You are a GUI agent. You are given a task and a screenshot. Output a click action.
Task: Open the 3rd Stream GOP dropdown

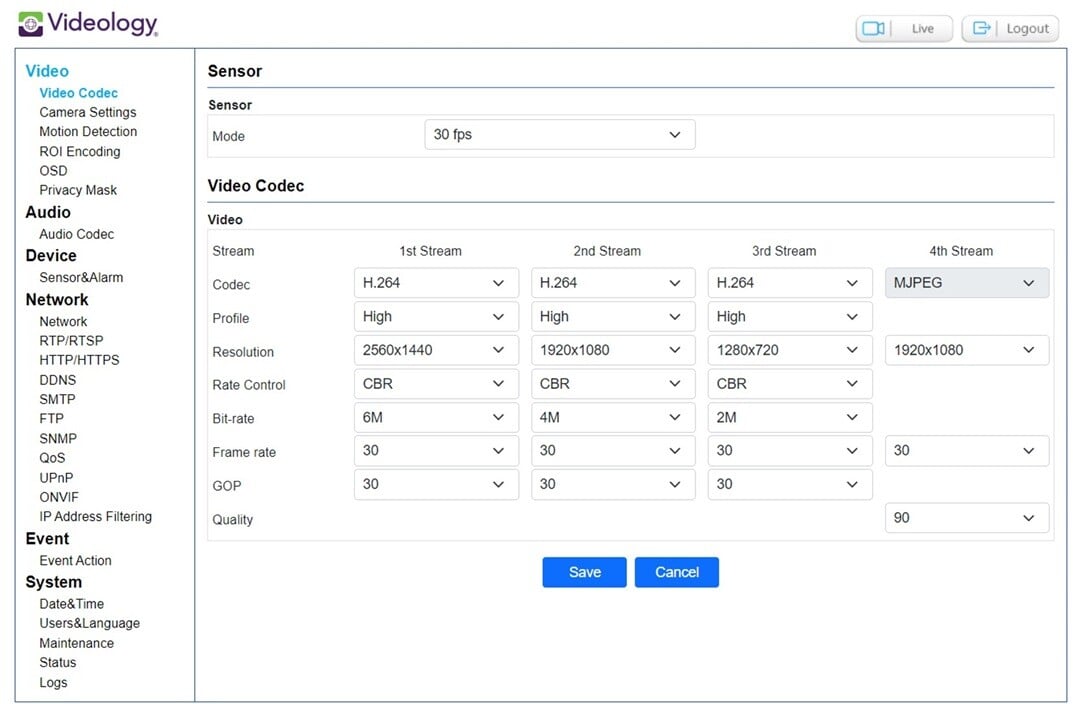point(789,484)
